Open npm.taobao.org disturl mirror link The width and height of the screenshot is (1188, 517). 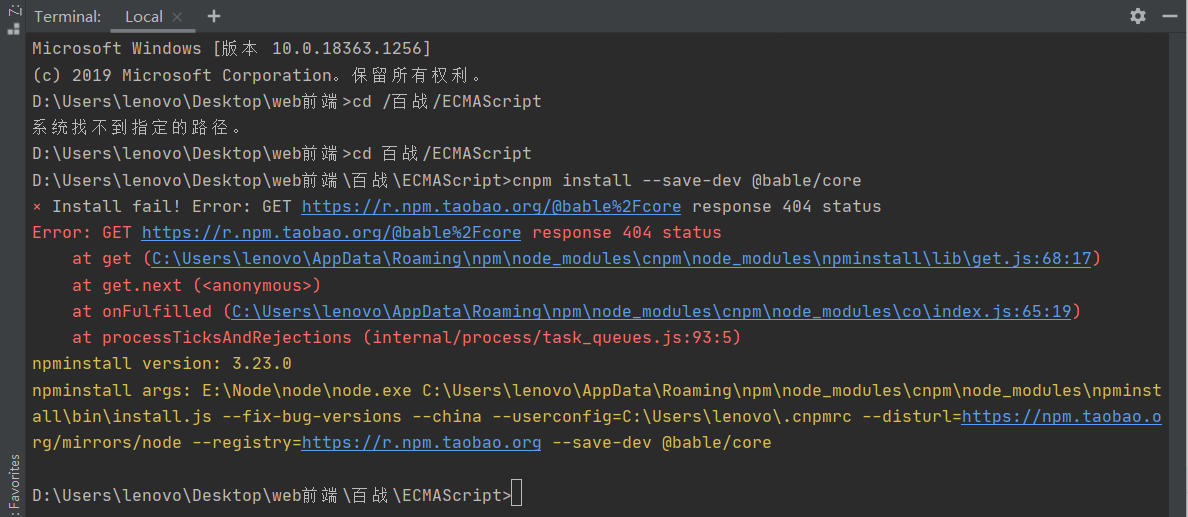[1061, 416]
